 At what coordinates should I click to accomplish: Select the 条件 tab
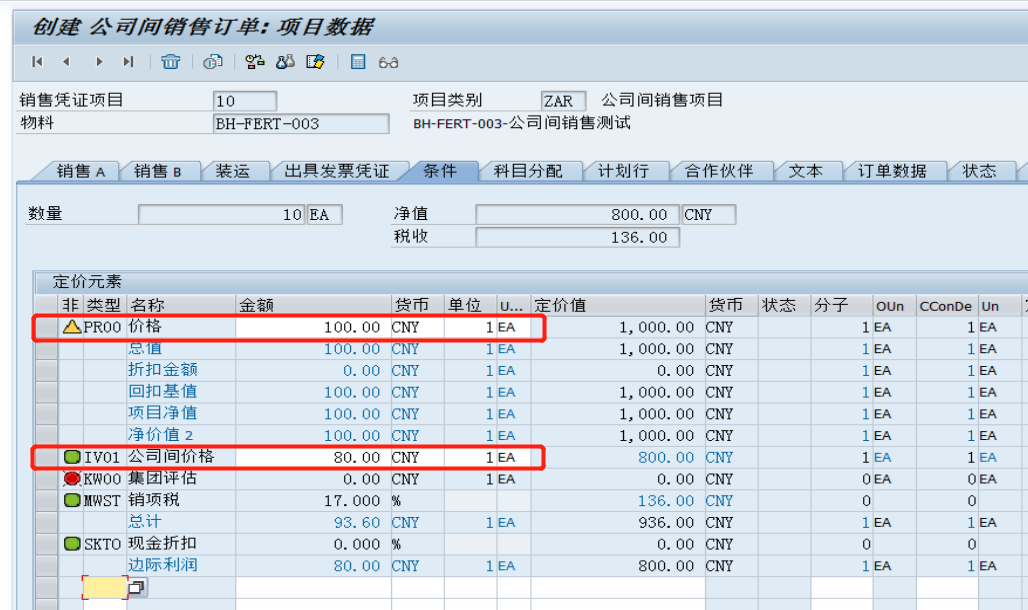[440, 171]
